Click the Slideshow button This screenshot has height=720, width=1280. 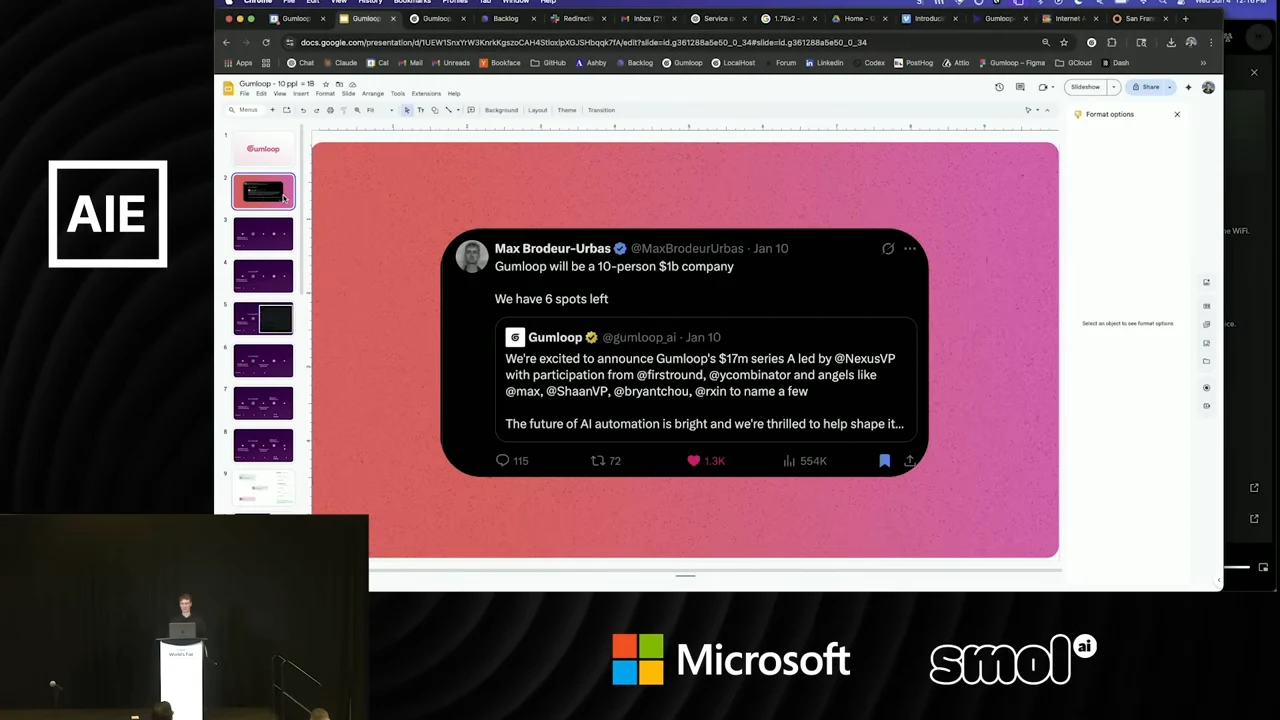1085,87
